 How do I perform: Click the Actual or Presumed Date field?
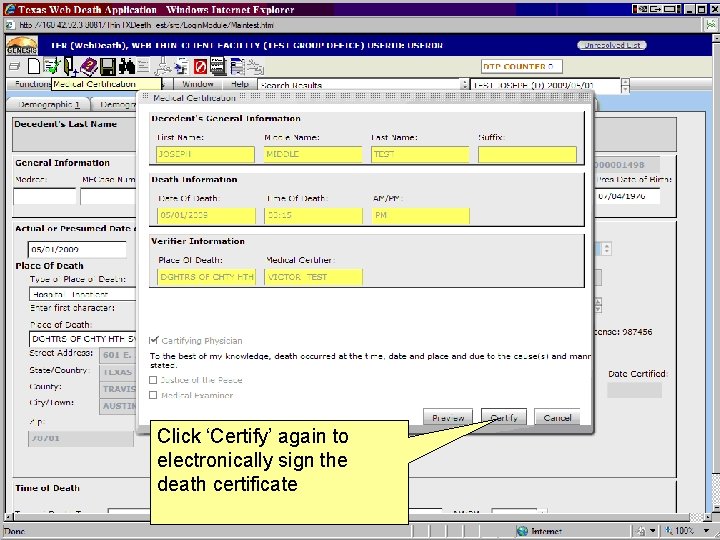tap(77, 249)
